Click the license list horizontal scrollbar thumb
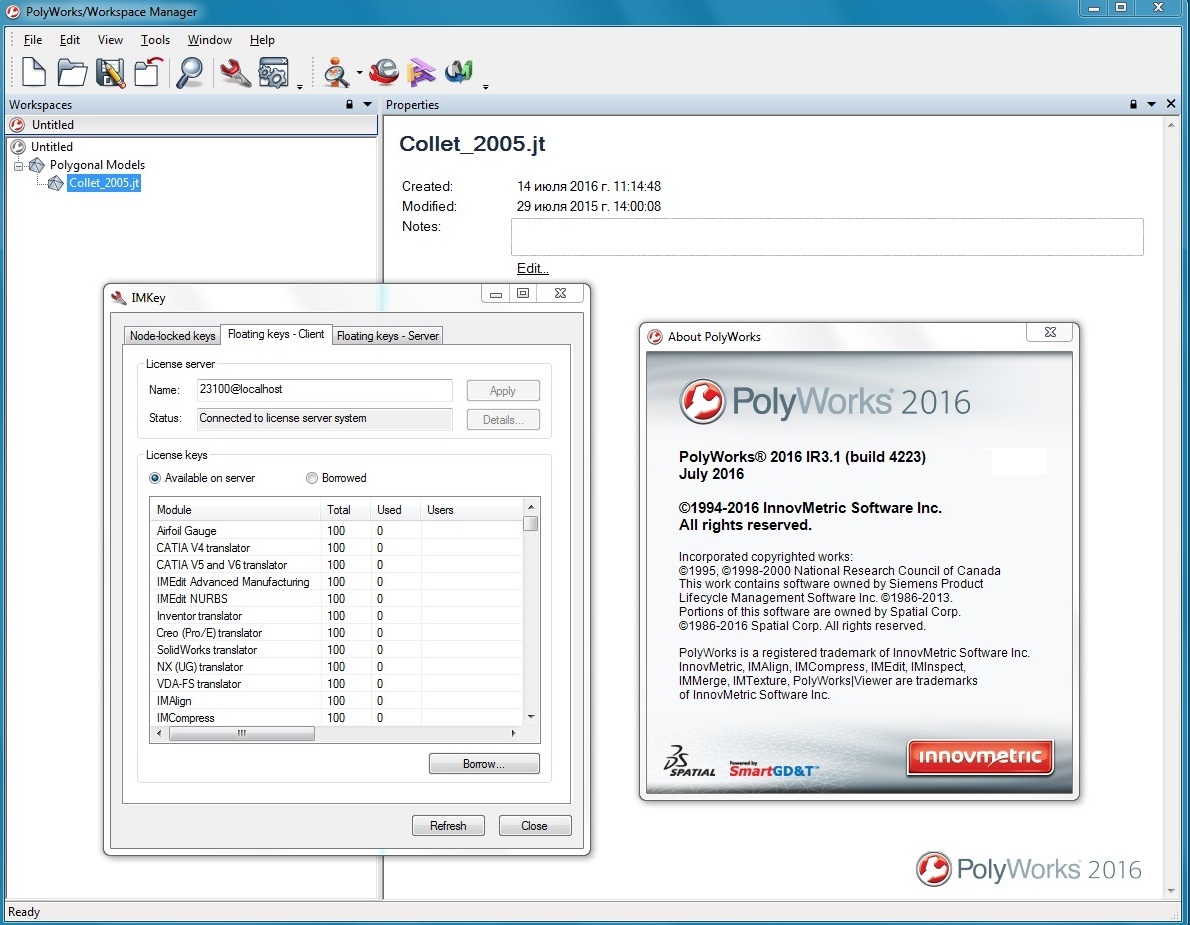Screen dimensions: 1190x925 [x=241, y=734]
